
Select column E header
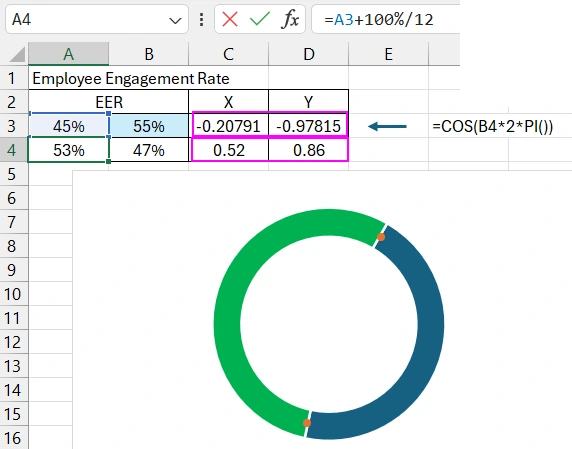click(x=389, y=54)
